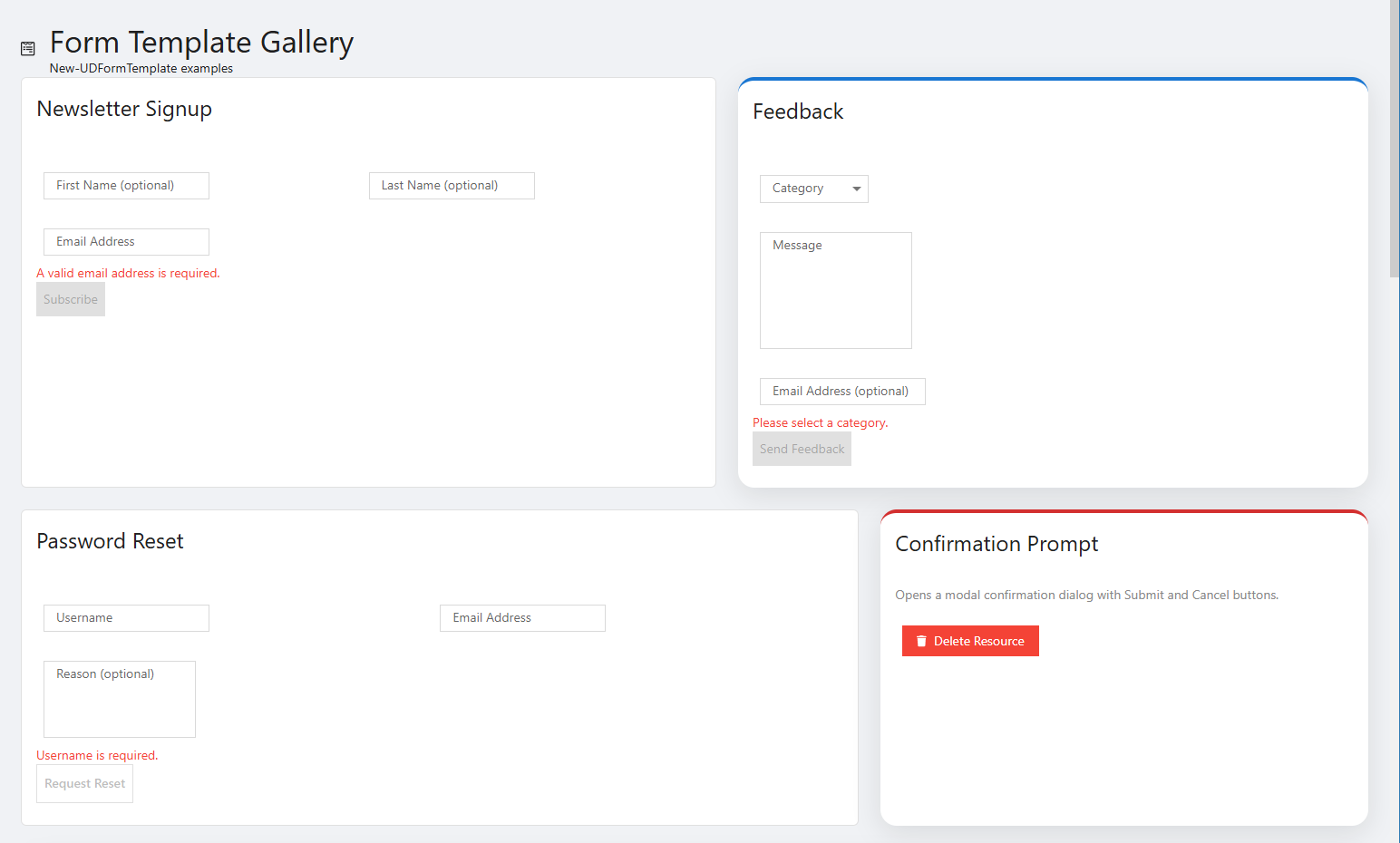Click the 'Please select a category.' error text
The height and width of the screenshot is (843, 1400).
[x=821, y=422]
